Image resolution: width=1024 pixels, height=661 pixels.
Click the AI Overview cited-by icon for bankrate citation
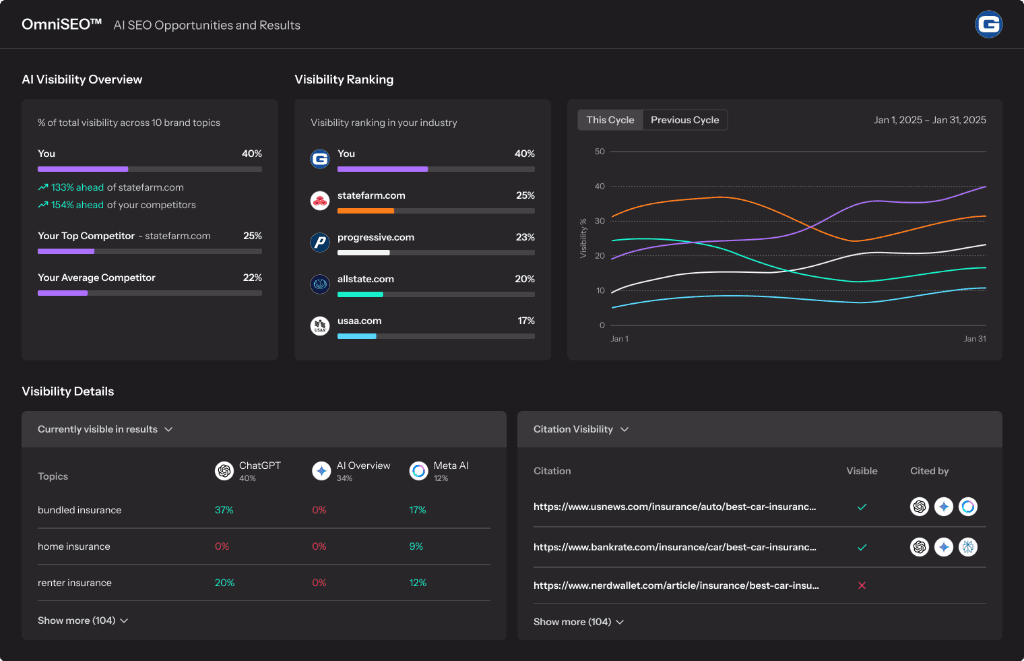pyautogui.click(x=943, y=547)
